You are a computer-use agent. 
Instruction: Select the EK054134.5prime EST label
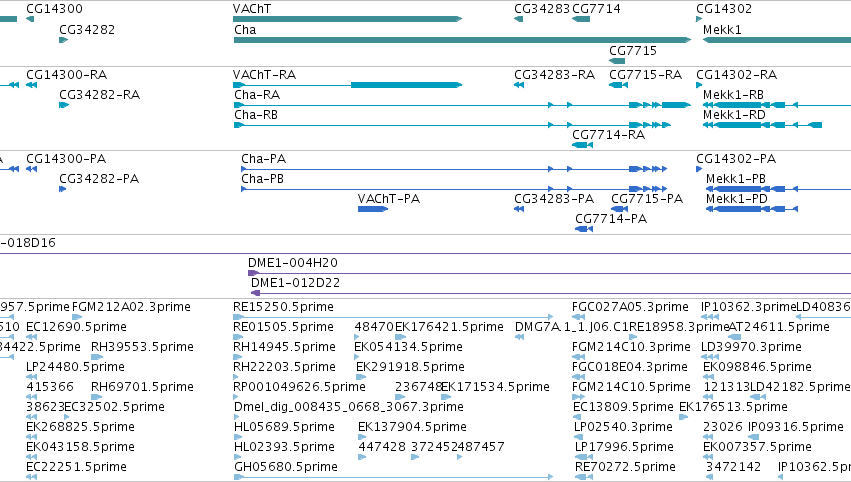click(409, 347)
